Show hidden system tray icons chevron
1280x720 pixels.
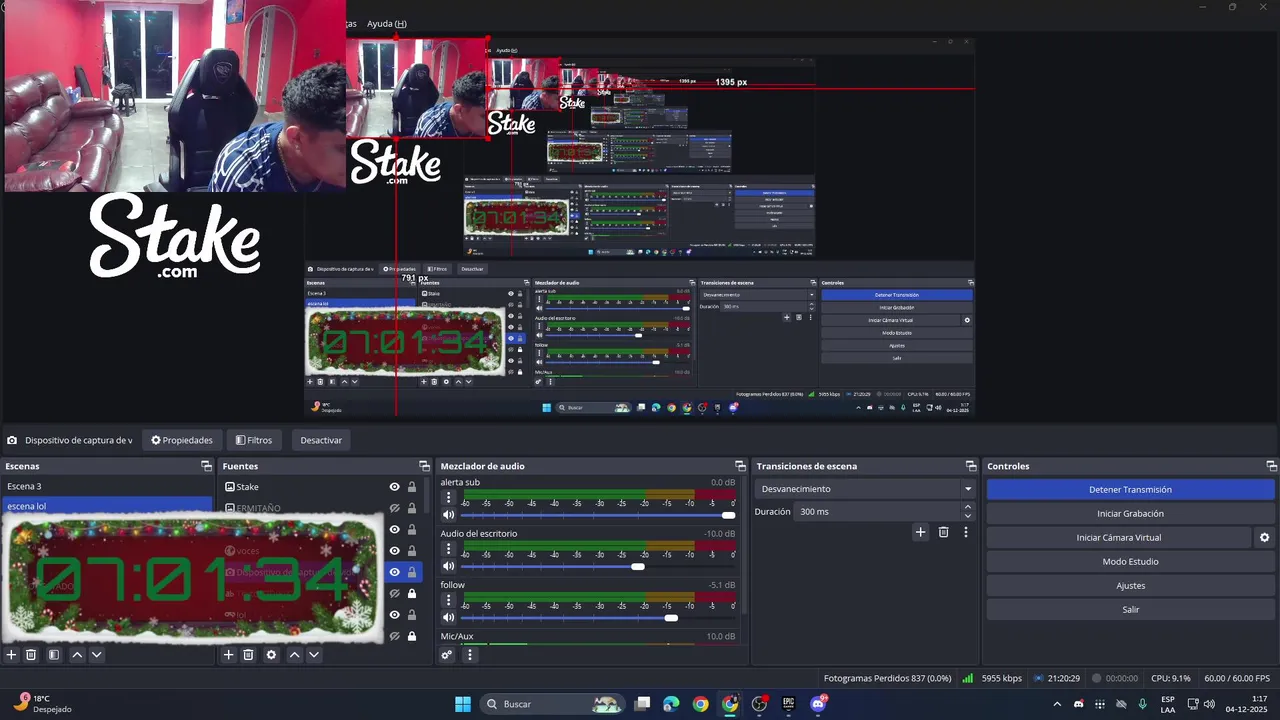1057,704
